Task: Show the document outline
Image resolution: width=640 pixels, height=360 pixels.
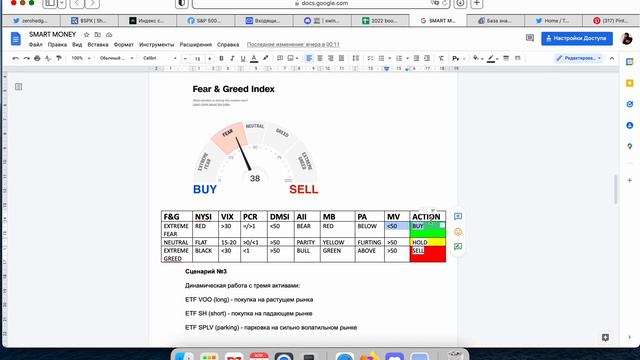Action: tap(18, 87)
